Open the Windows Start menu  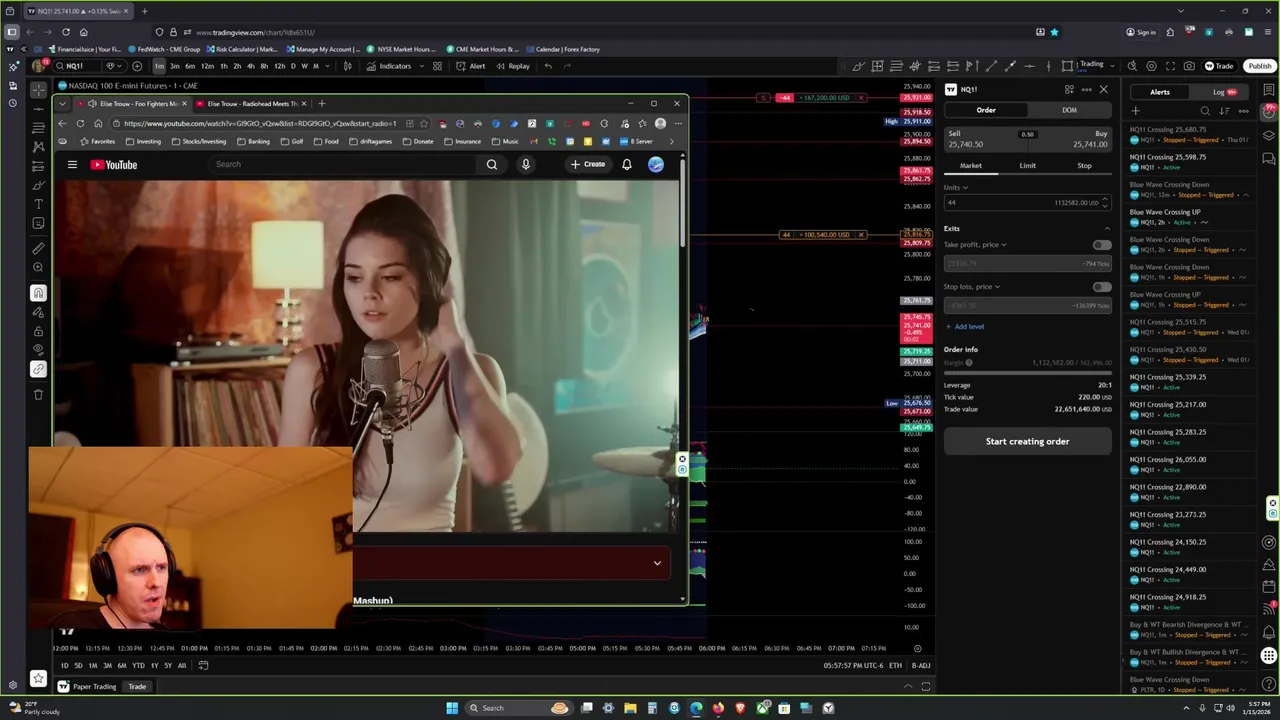click(452, 708)
